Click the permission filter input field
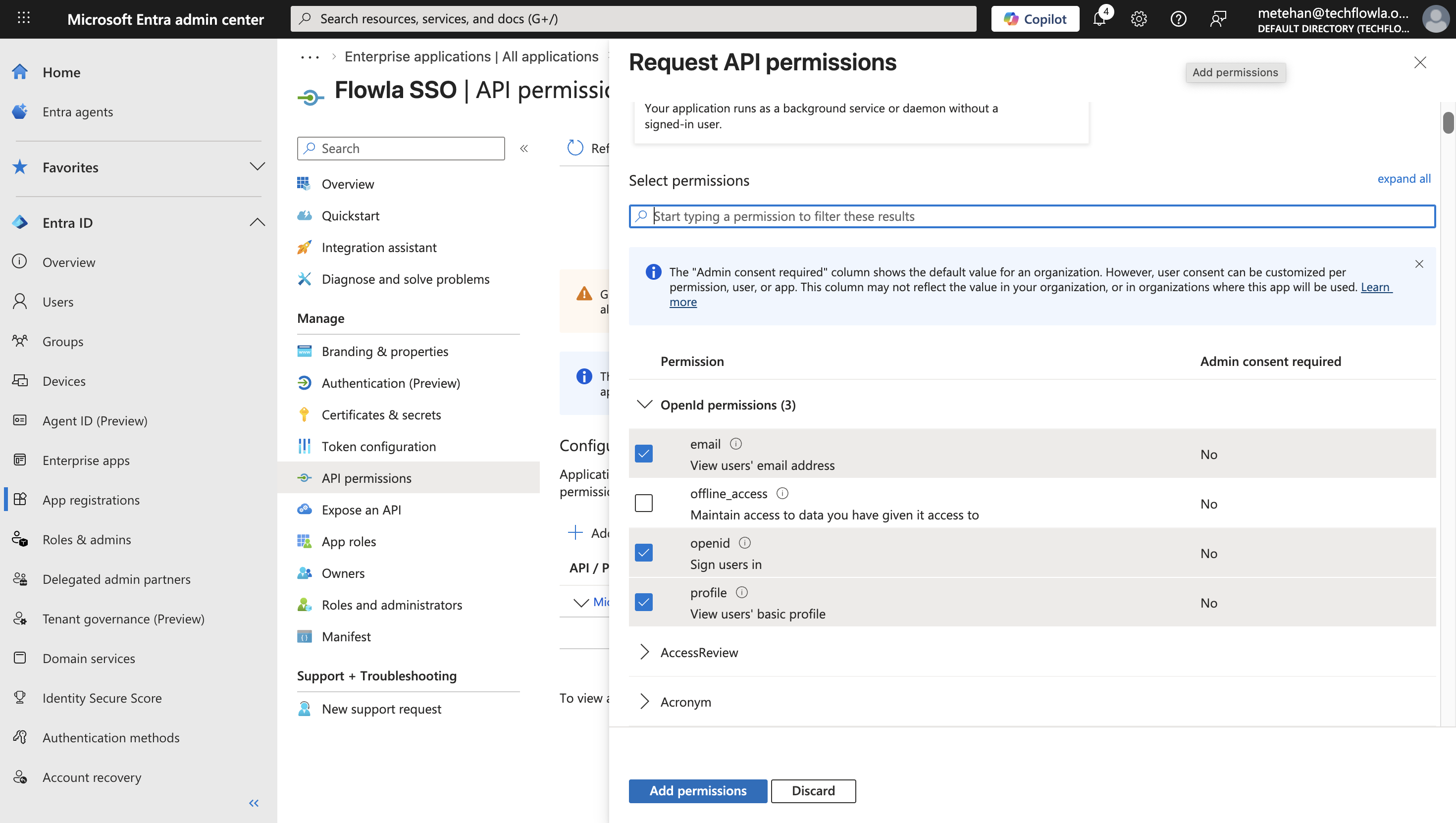The height and width of the screenshot is (823, 1456). coord(1032,216)
